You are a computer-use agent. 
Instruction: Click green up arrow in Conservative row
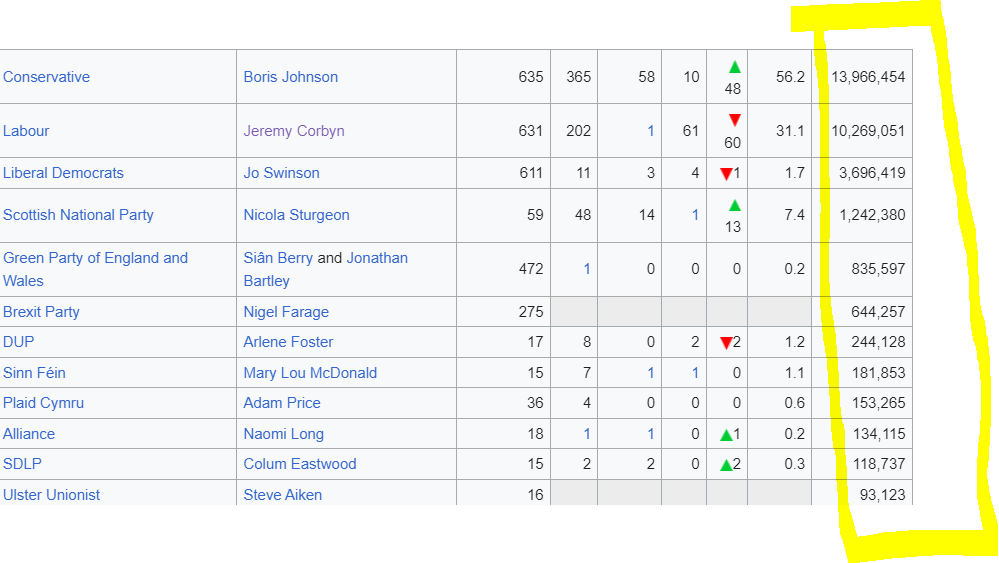[735, 66]
